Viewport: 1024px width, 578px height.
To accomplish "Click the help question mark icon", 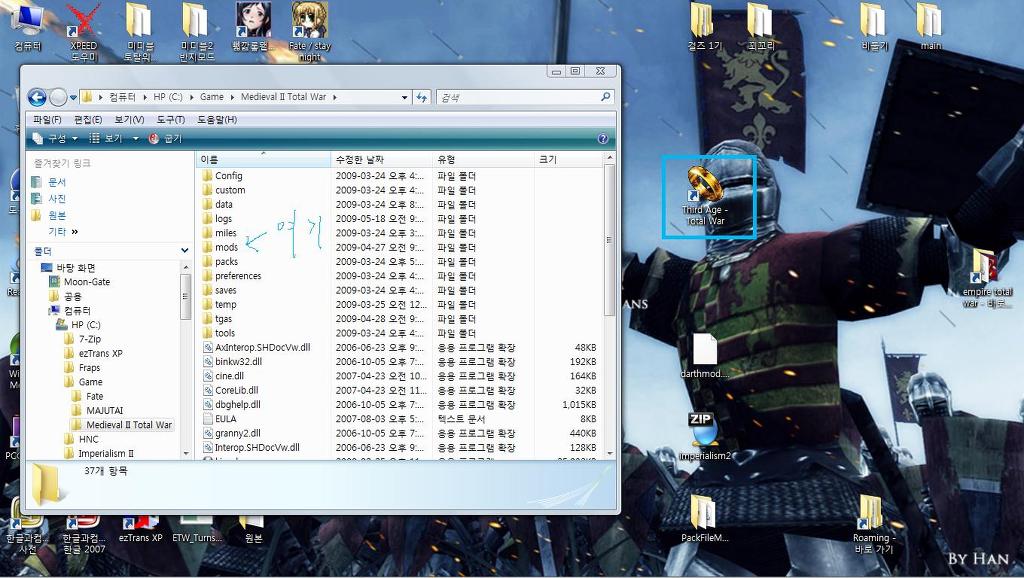I will [603, 138].
